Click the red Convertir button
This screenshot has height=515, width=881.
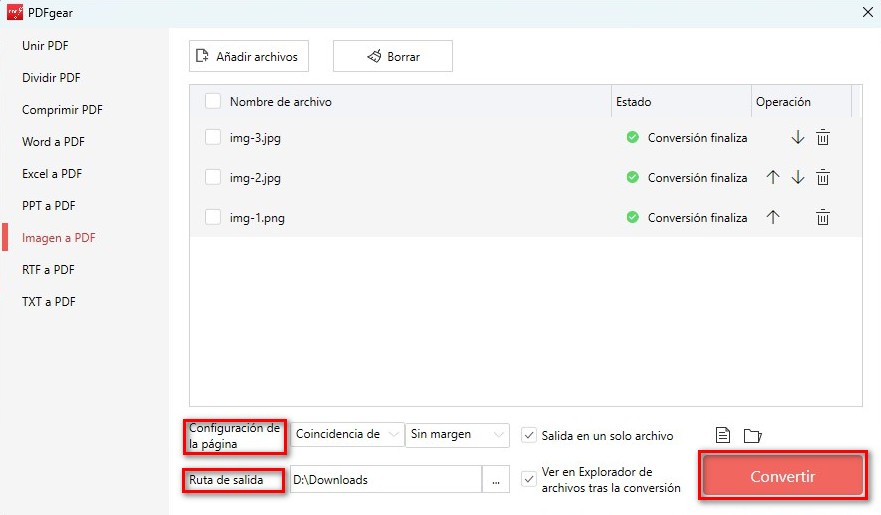[x=783, y=476]
